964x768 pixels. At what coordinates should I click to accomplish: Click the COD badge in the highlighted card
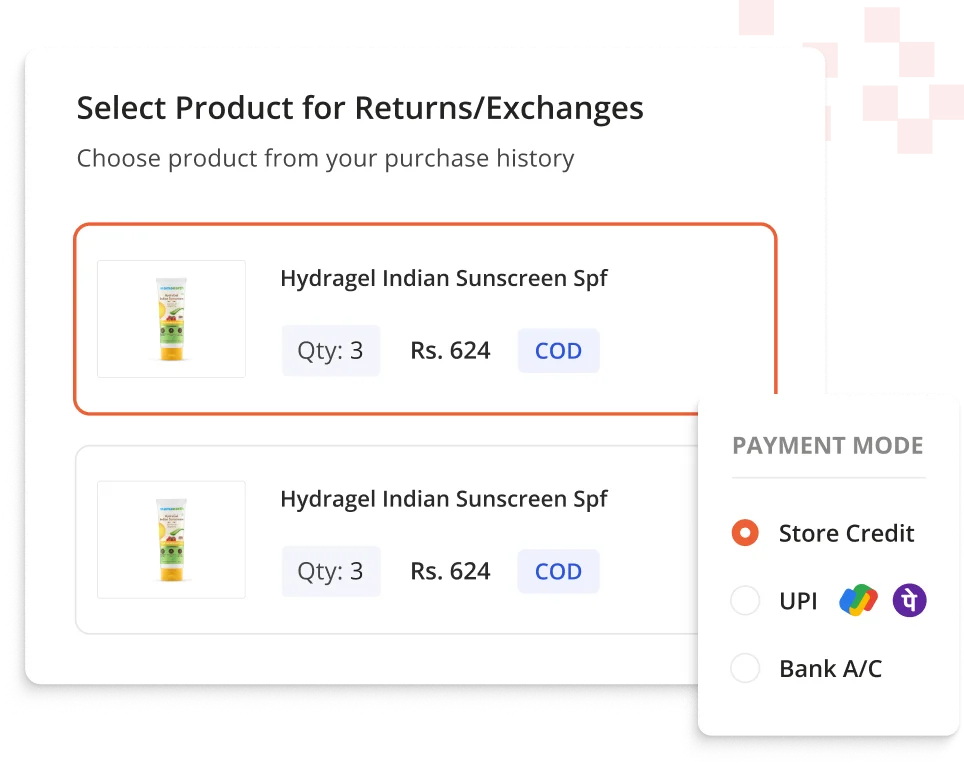pos(558,351)
